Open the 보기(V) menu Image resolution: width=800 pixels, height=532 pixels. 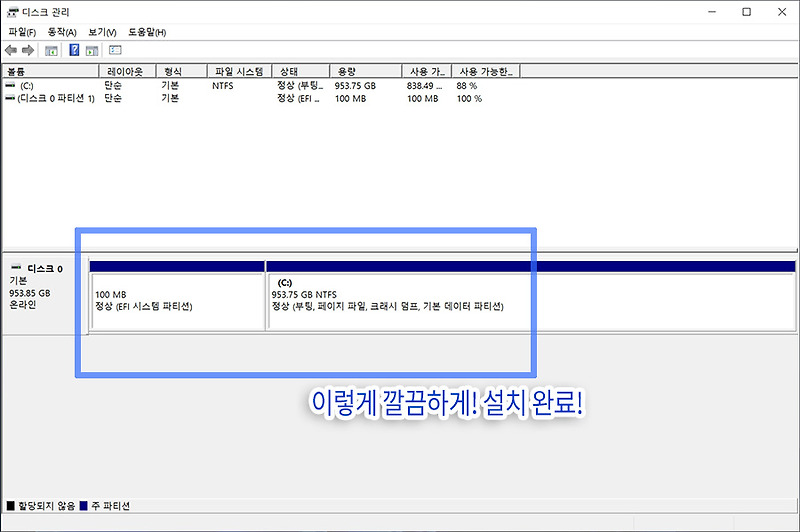click(x=102, y=32)
